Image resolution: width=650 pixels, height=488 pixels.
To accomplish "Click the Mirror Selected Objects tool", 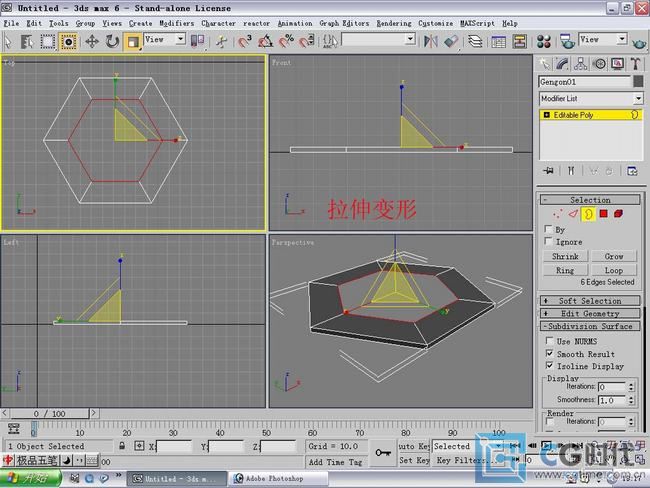I will (x=431, y=41).
